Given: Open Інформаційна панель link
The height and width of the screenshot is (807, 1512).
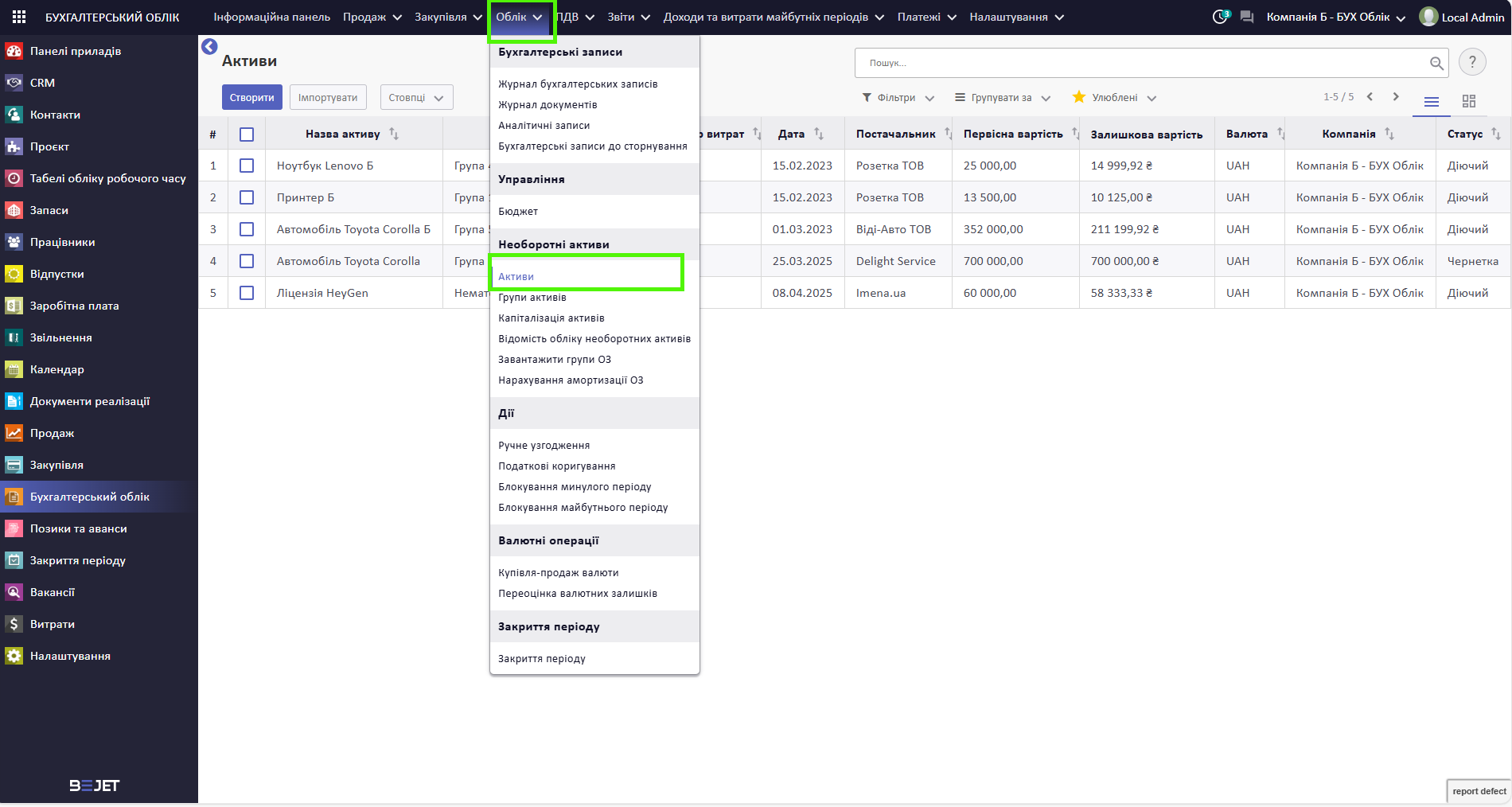Looking at the screenshot, I should click(x=272, y=17).
